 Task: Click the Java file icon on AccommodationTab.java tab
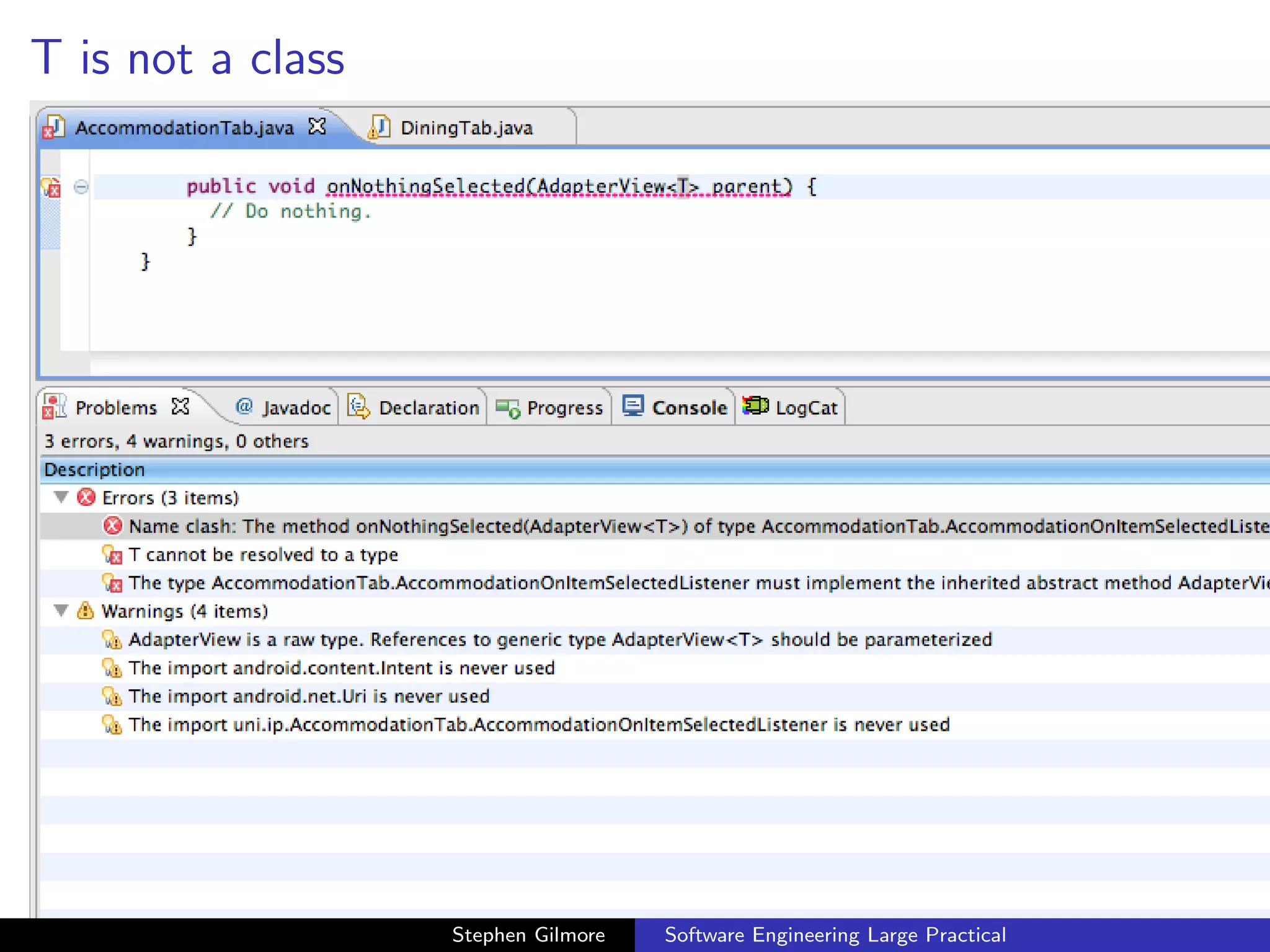[54, 128]
